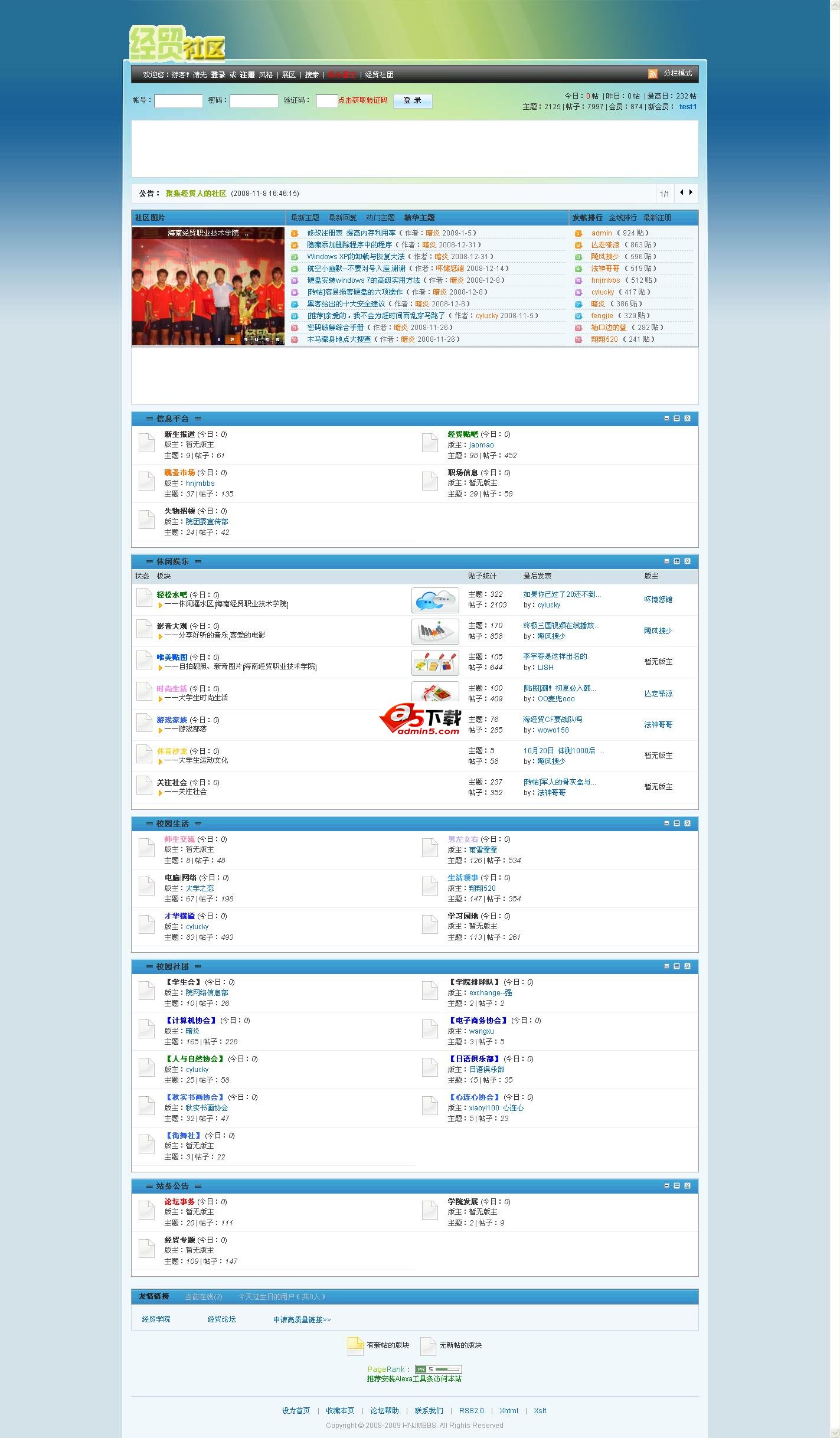Image resolution: width=840 pixels, height=1438 pixels.
Task: Click the moderator icon in 休闲娱乐 header
Action: 687,561
